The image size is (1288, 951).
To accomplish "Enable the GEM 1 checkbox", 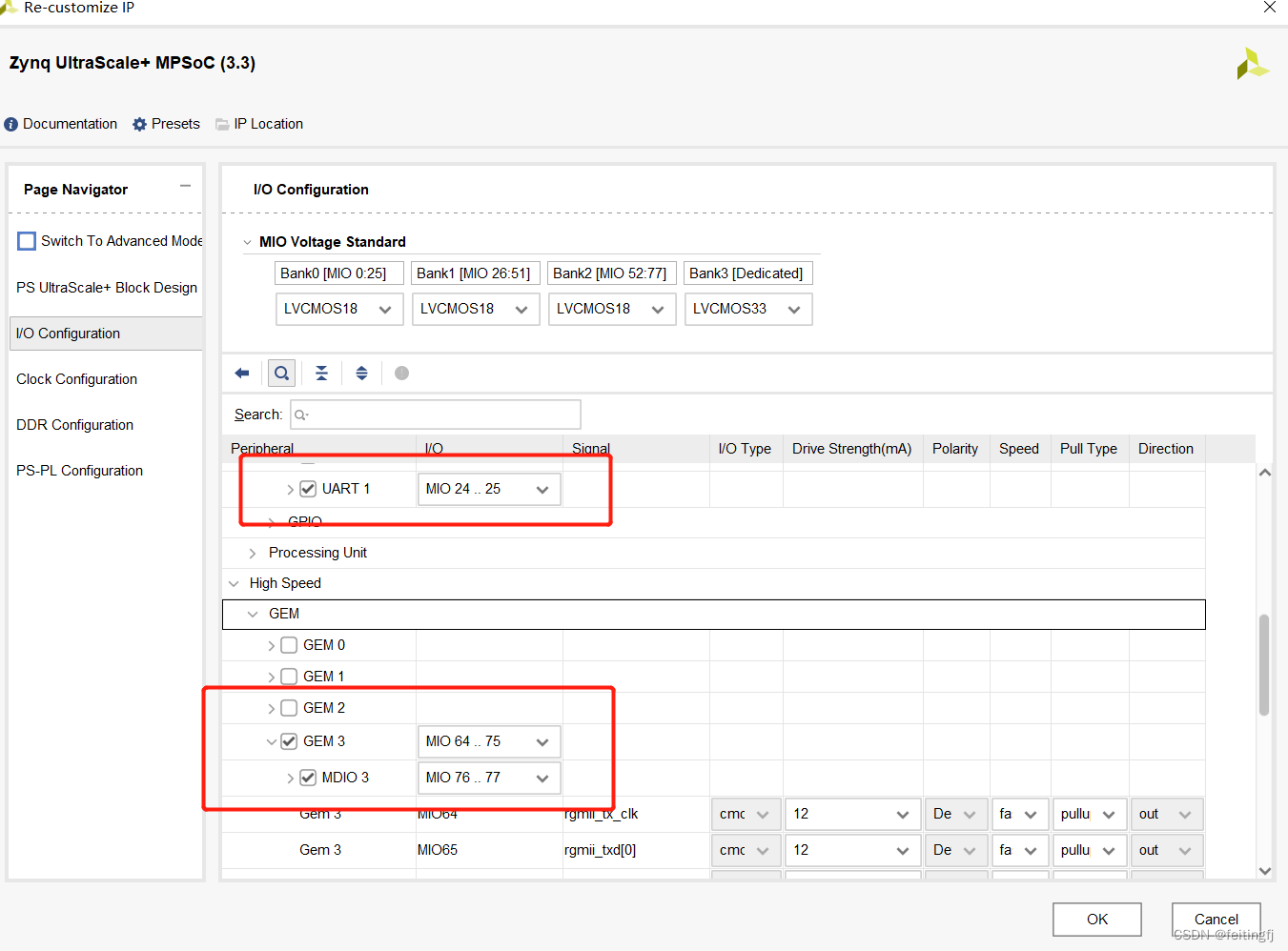I will (x=289, y=677).
